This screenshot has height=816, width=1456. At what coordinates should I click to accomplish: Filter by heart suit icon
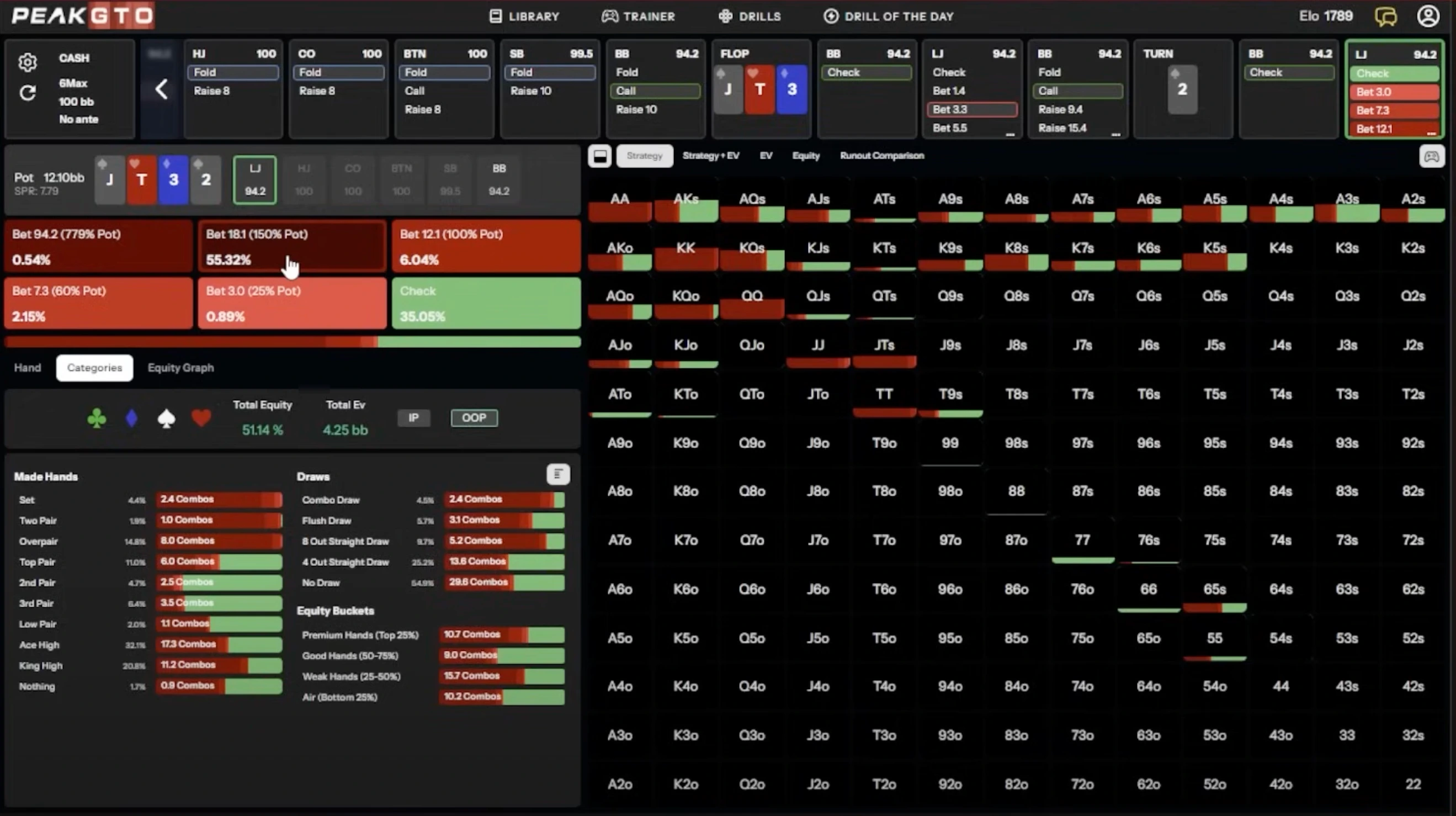coord(201,418)
